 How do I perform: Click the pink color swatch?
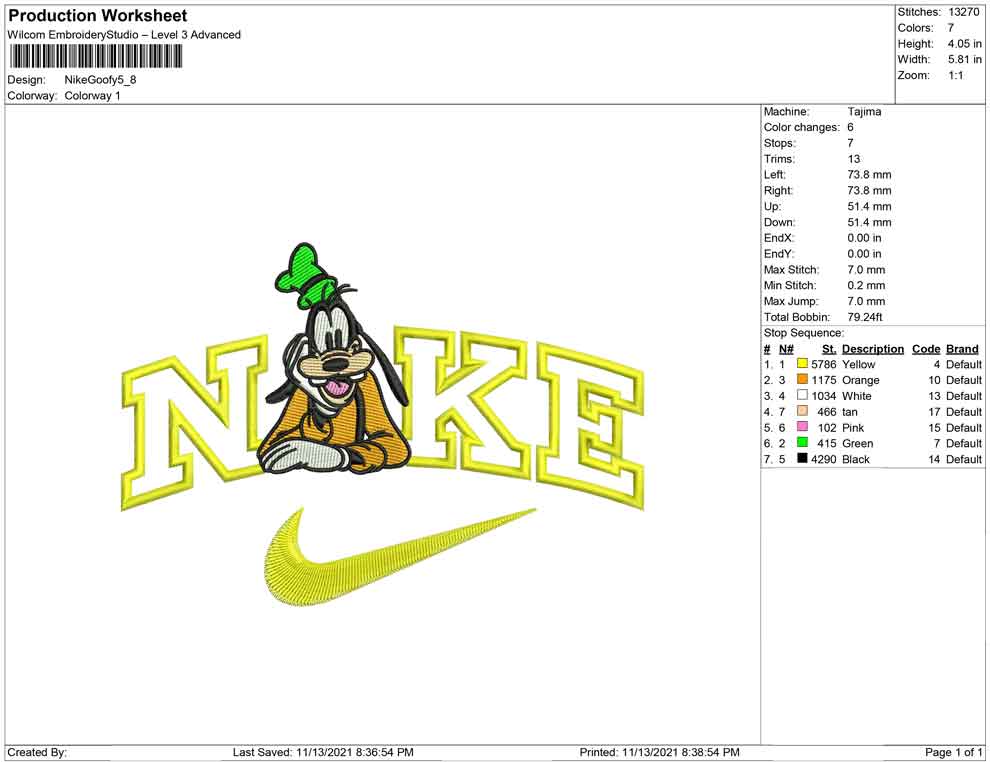point(802,427)
